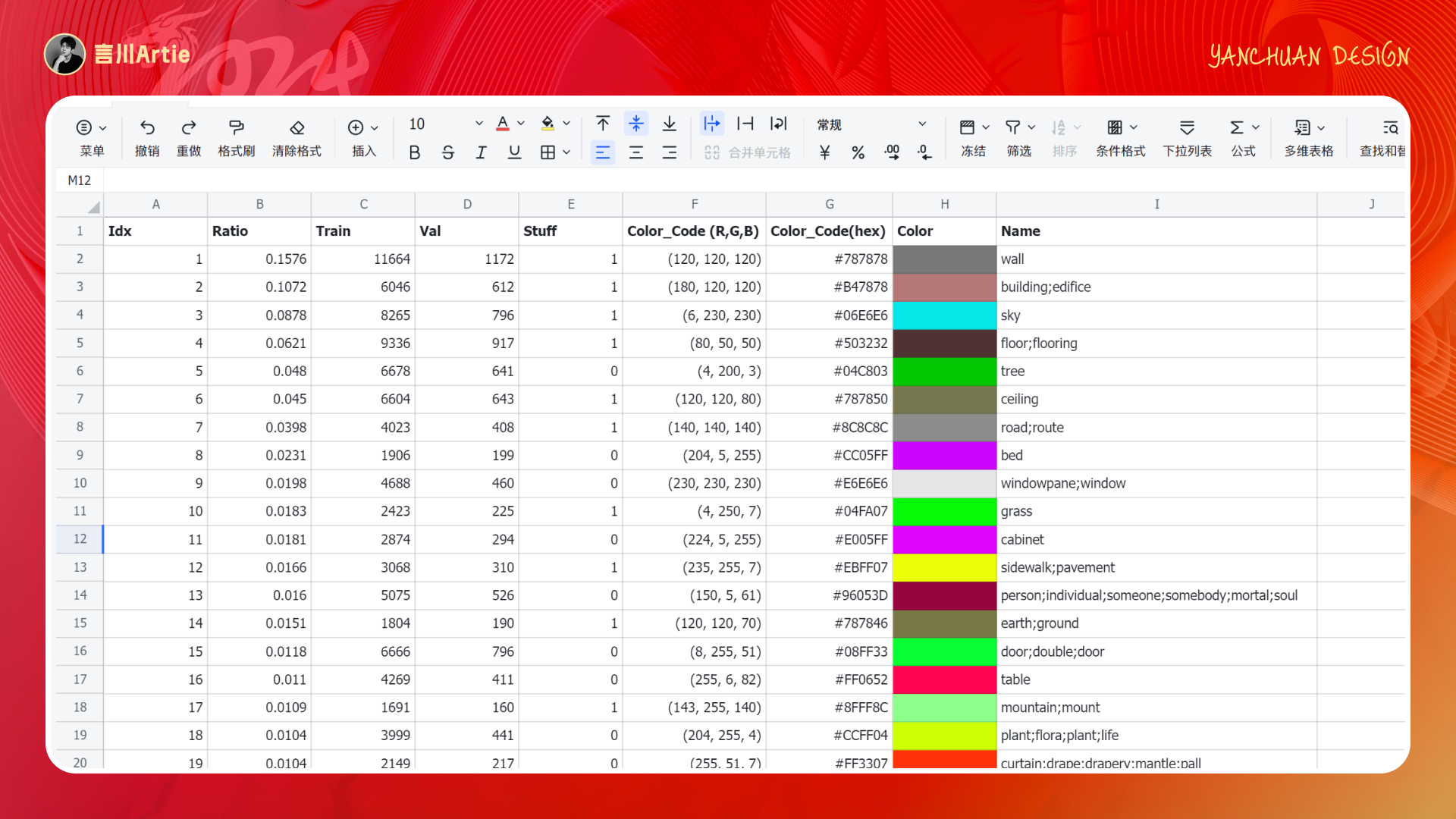Expand the number format 常规 dropdown
The image size is (1456, 819).
coord(922,124)
